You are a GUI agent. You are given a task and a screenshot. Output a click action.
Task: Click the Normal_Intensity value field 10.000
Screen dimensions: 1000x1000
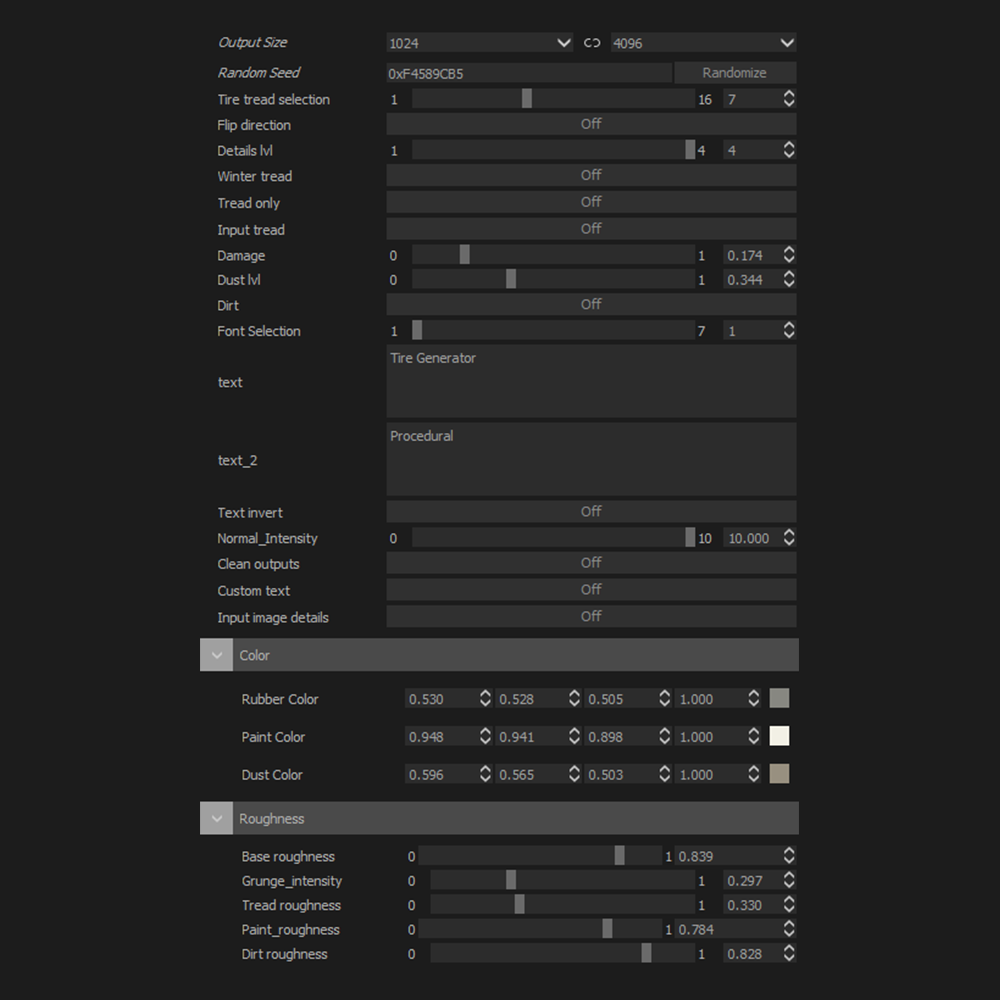coord(753,538)
